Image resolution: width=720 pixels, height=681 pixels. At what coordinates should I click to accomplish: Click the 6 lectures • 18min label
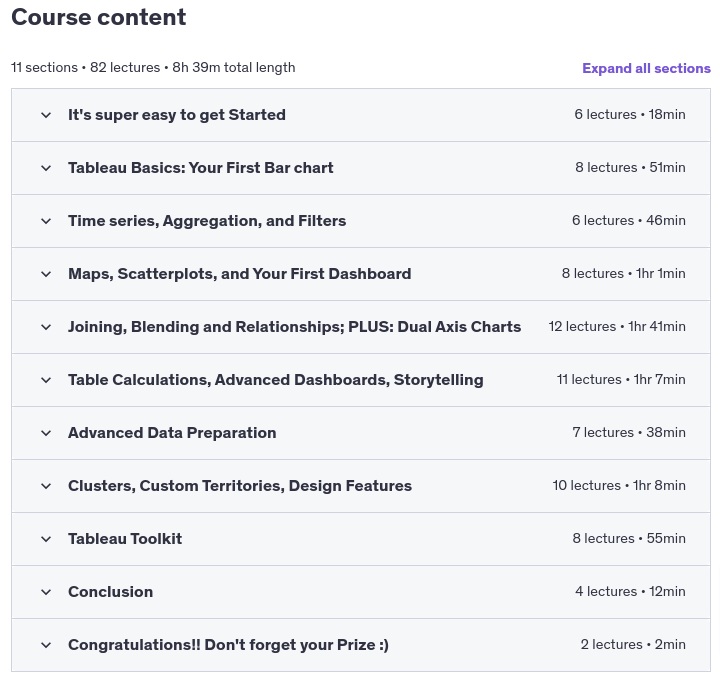[630, 114]
